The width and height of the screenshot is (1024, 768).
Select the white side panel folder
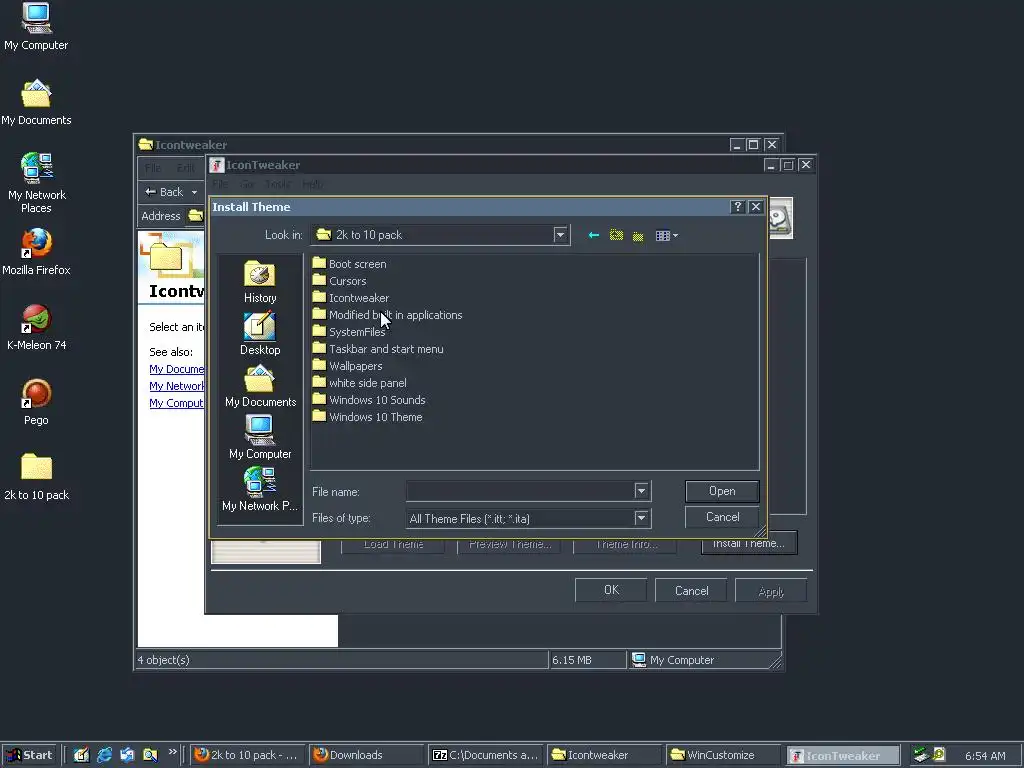pos(360,383)
